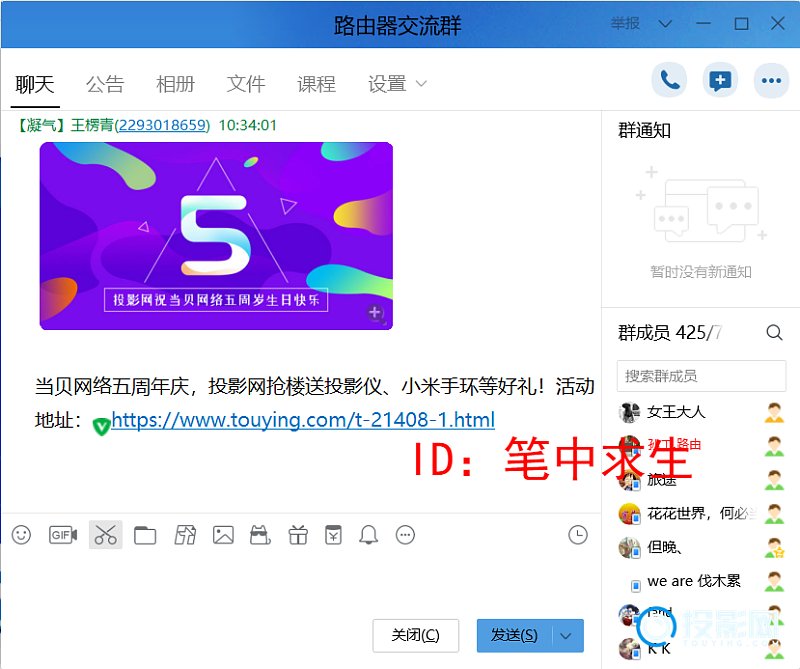The height and width of the screenshot is (669, 800).
Task: Click the send file folder icon
Action: pyautogui.click(x=145, y=535)
